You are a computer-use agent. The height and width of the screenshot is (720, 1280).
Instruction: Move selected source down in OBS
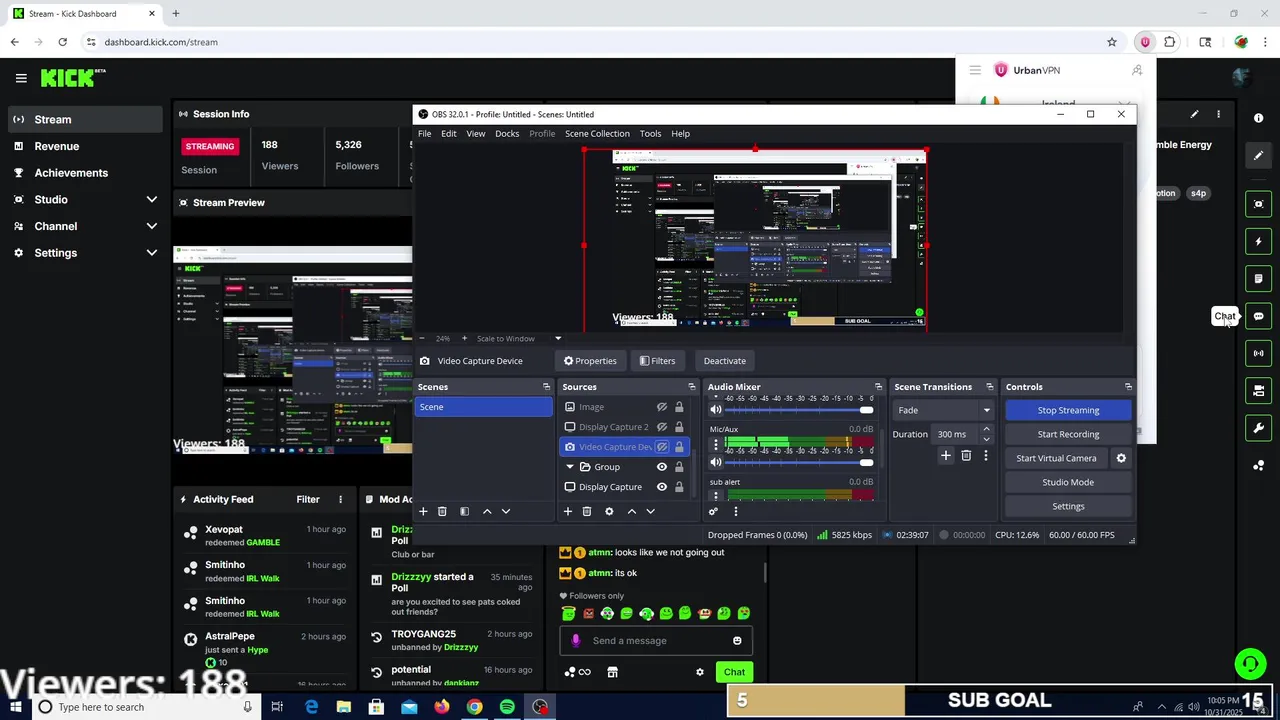click(650, 511)
